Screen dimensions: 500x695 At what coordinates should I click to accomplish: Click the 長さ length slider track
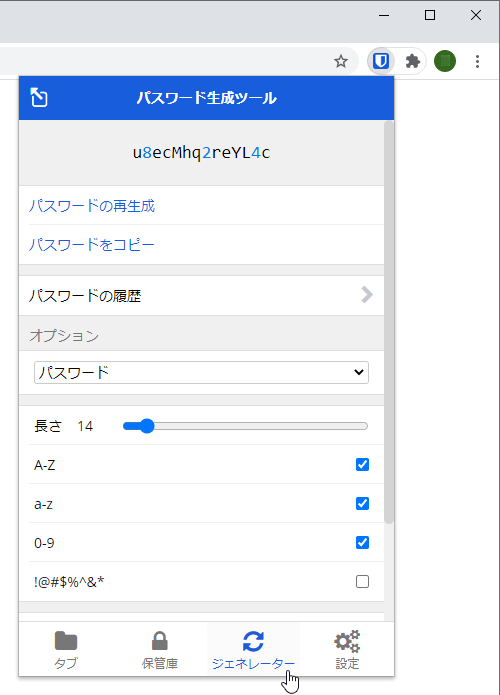tap(245, 426)
